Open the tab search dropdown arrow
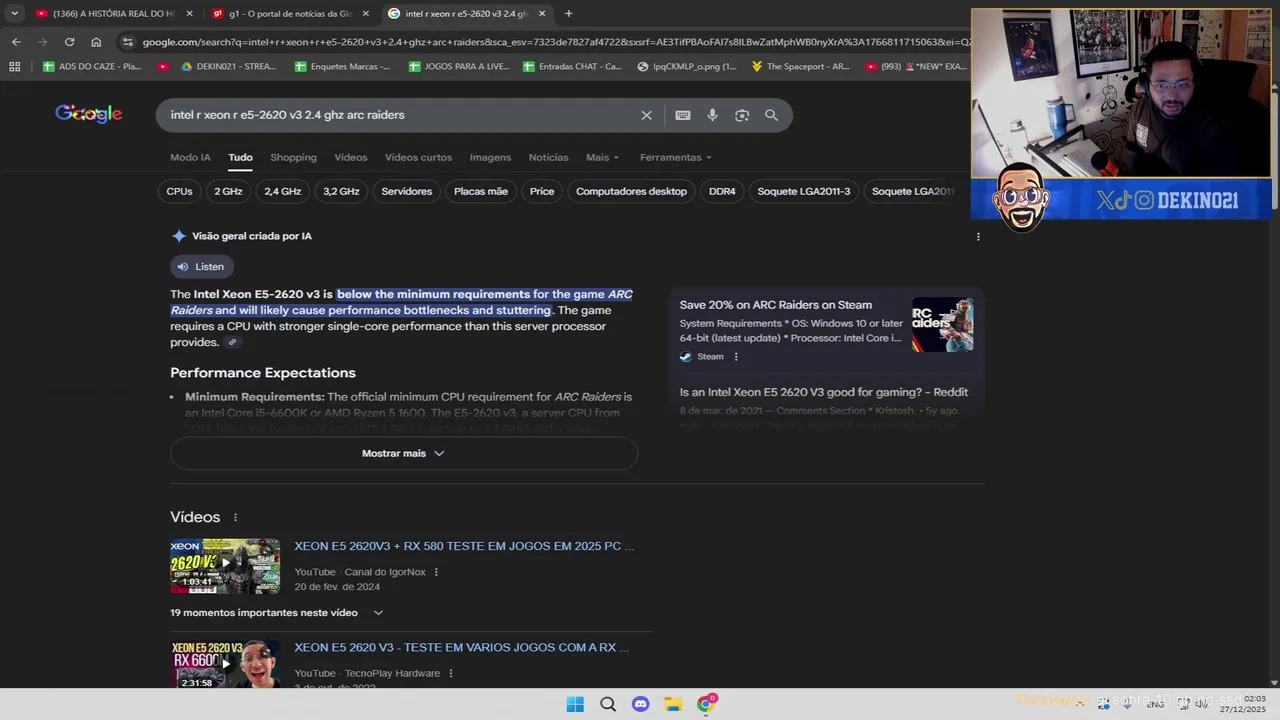The width and height of the screenshot is (1280, 720). [14, 14]
